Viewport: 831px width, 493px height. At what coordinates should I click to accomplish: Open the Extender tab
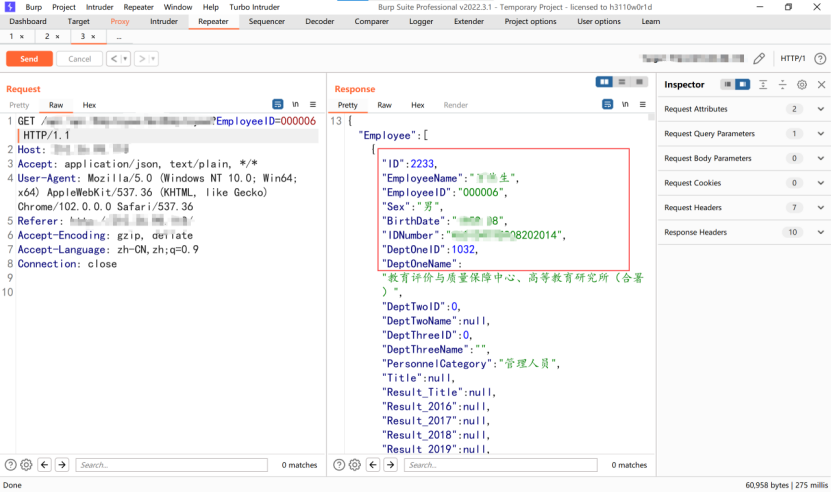pos(469,21)
